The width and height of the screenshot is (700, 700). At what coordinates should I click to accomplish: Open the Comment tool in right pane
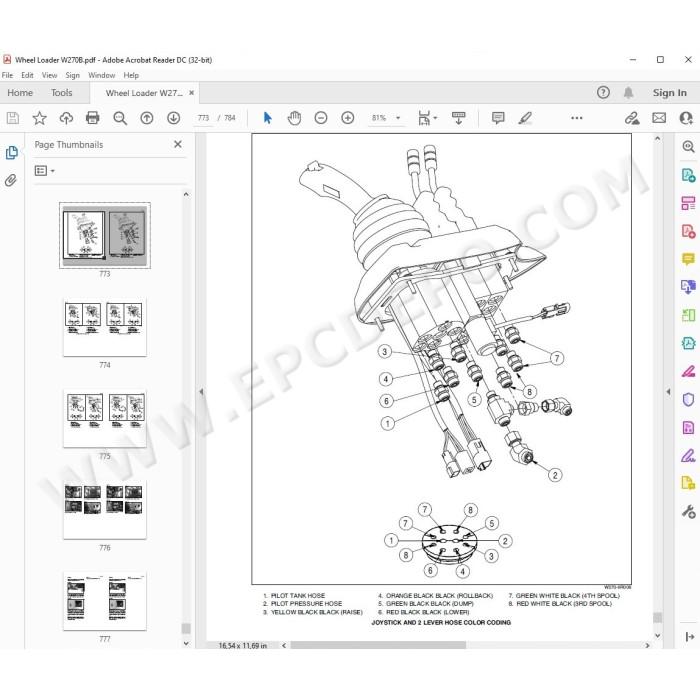(688, 258)
